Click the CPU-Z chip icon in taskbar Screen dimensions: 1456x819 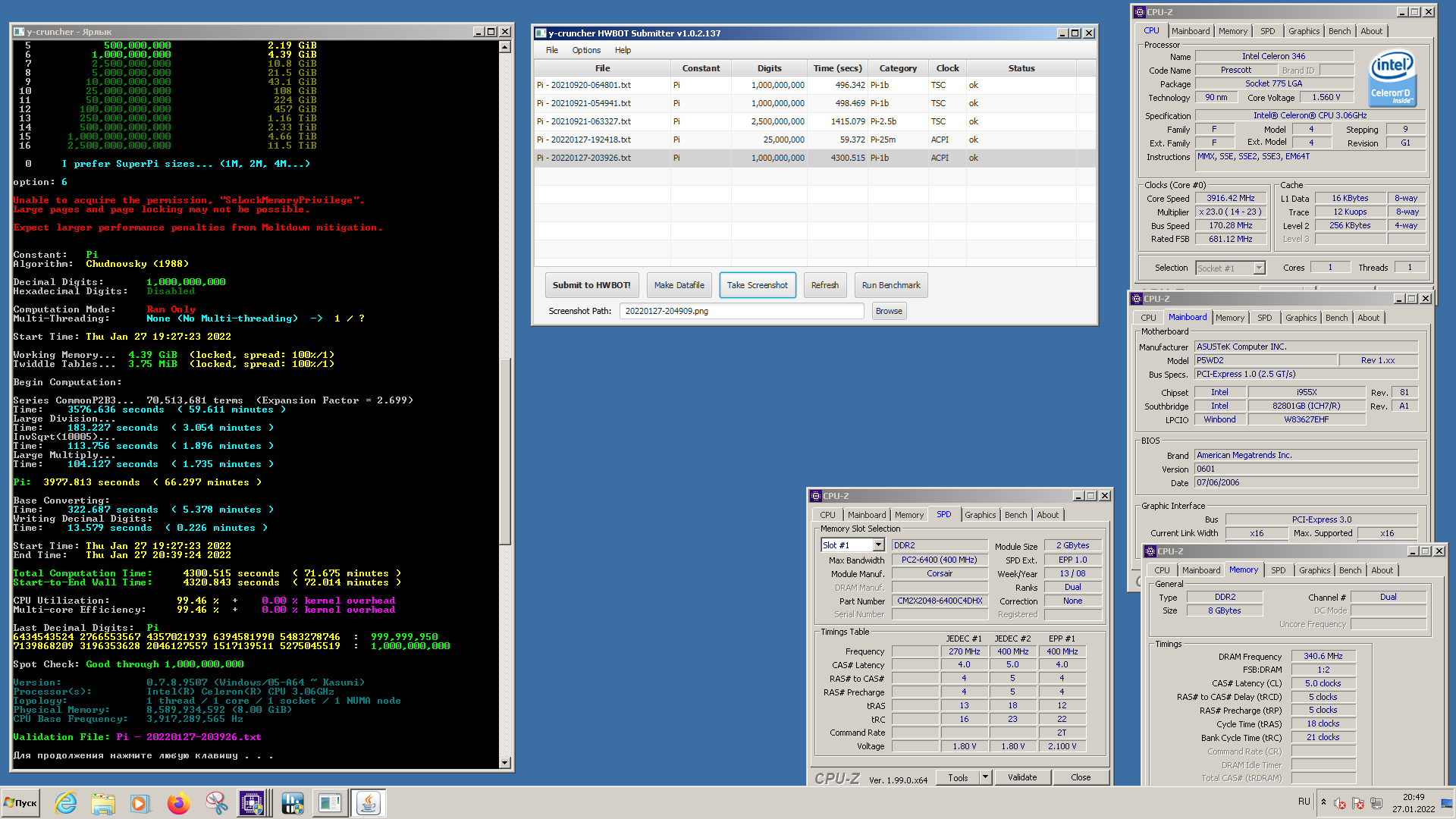tap(253, 803)
